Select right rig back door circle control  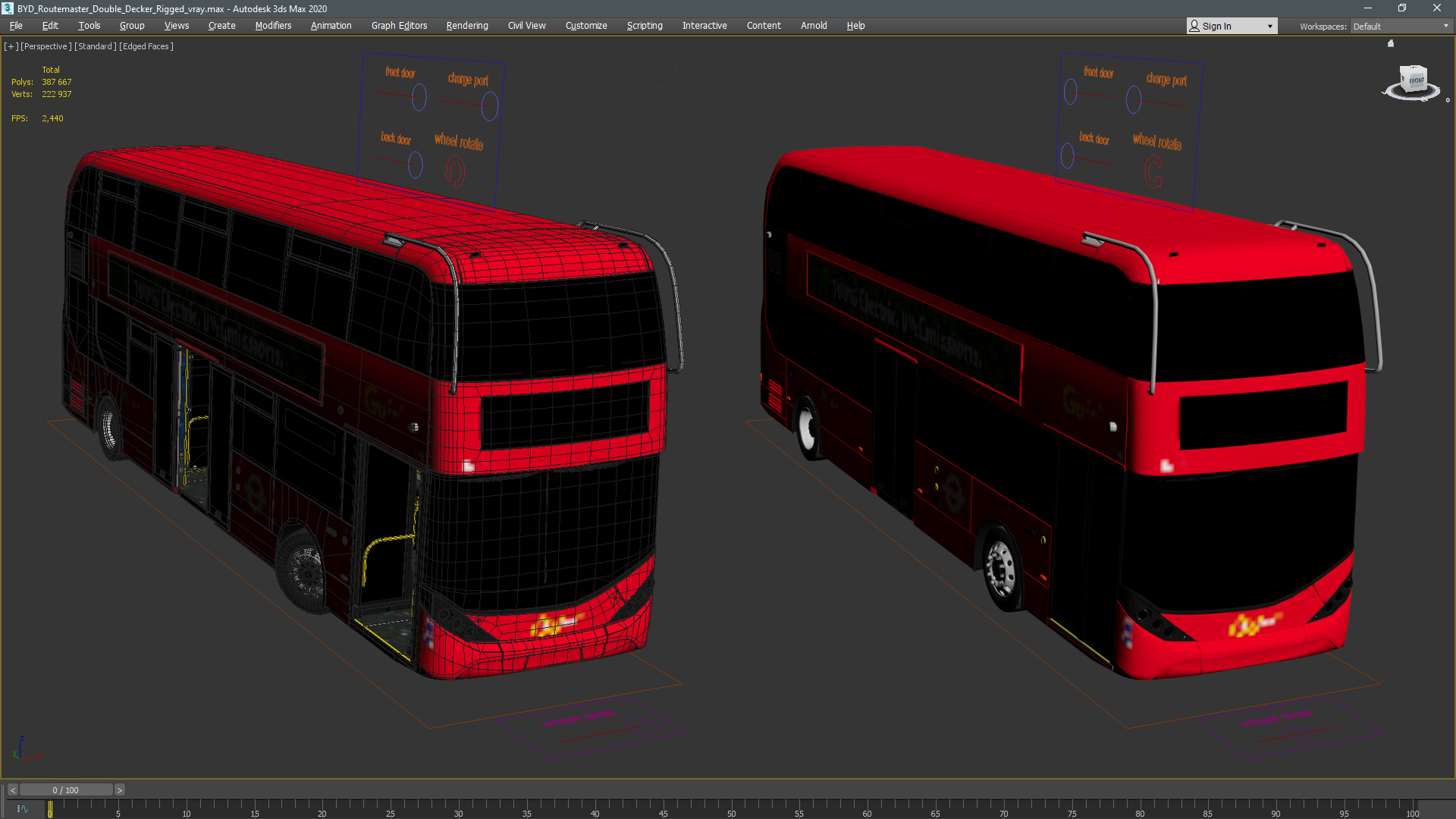pos(1068,156)
